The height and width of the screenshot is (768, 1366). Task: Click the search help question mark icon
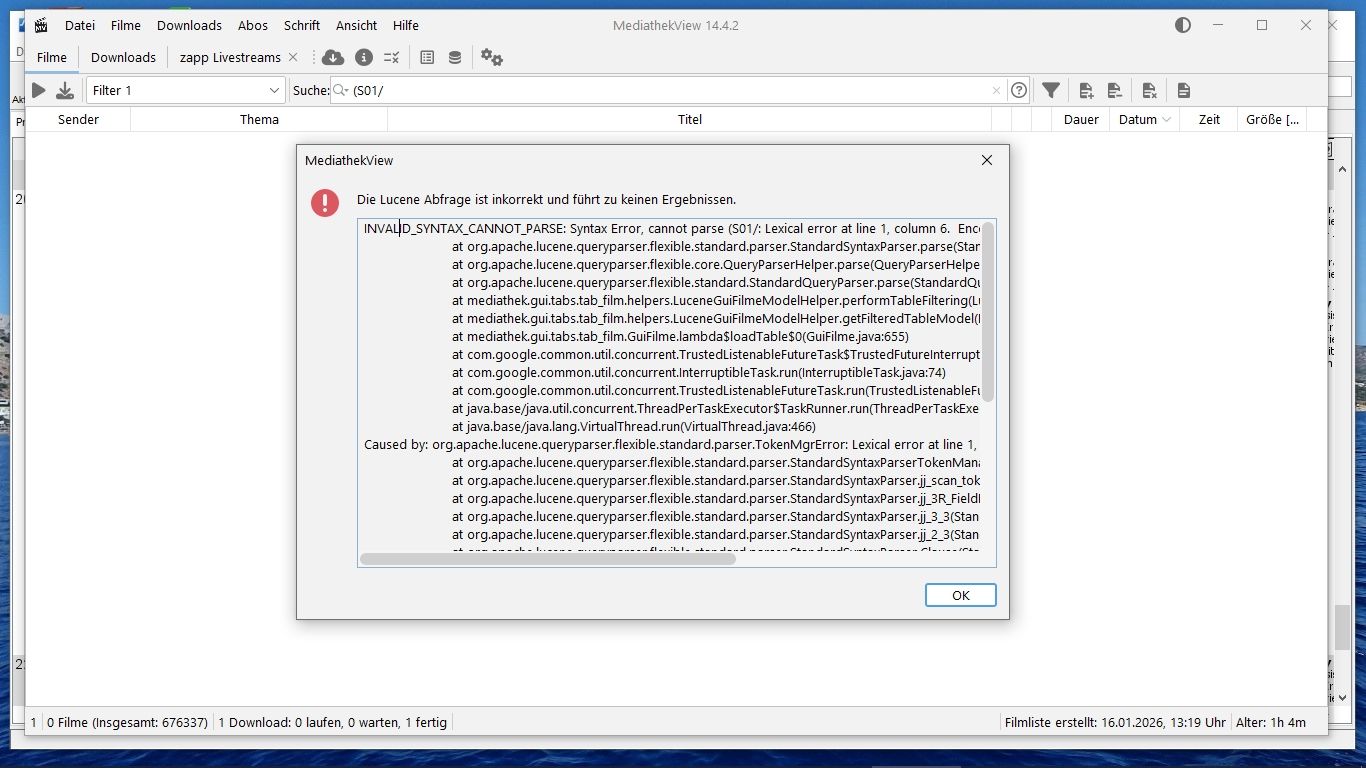[1018, 90]
